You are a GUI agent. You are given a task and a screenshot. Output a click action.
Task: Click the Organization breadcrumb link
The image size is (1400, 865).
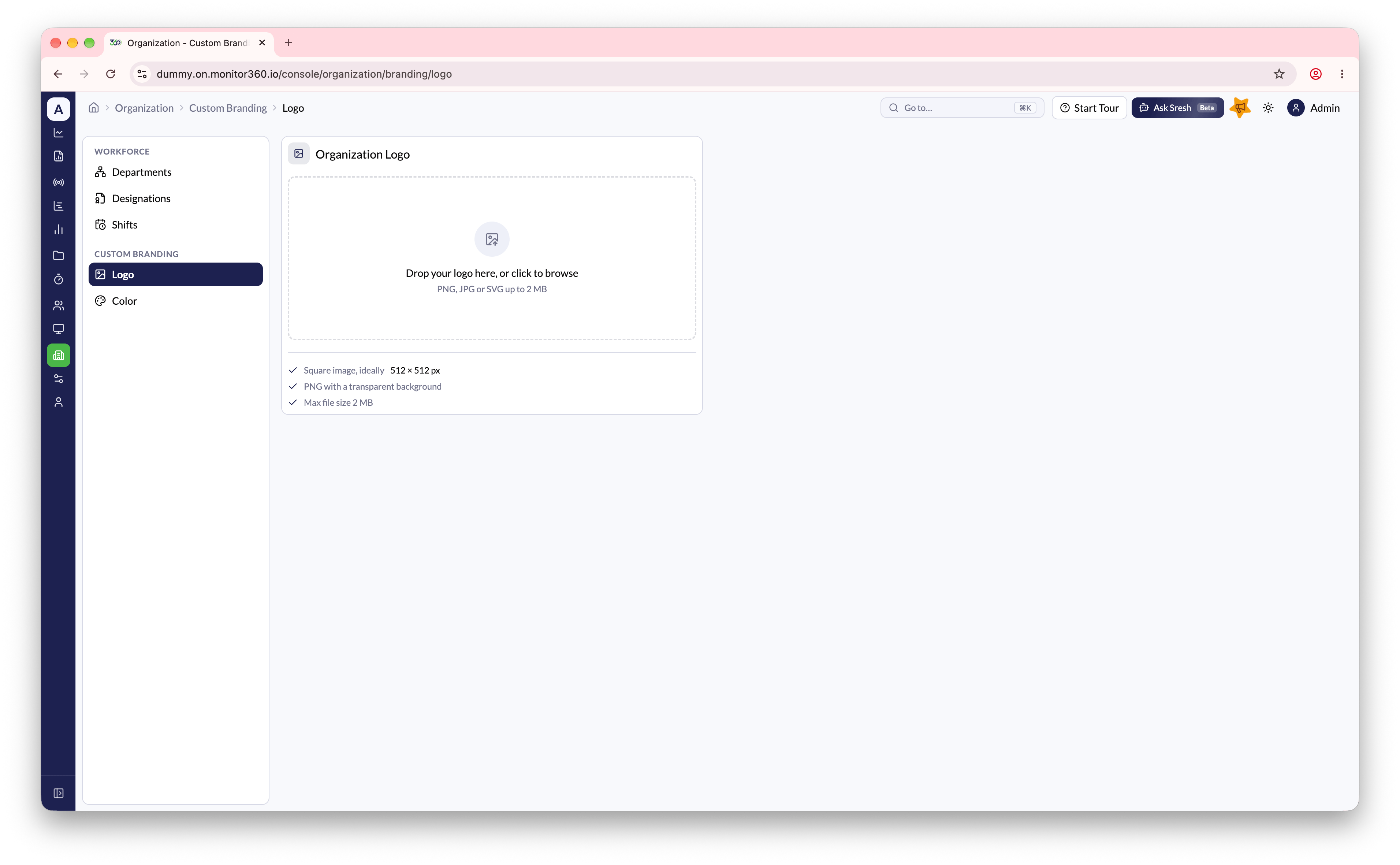point(144,108)
